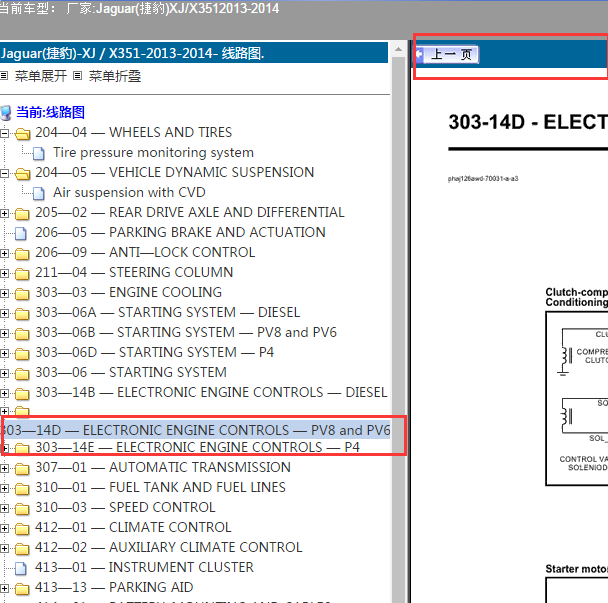Expand 310—01 FUEL TANK AND FUEL LINES
This screenshot has height=603, width=608.
4,489
